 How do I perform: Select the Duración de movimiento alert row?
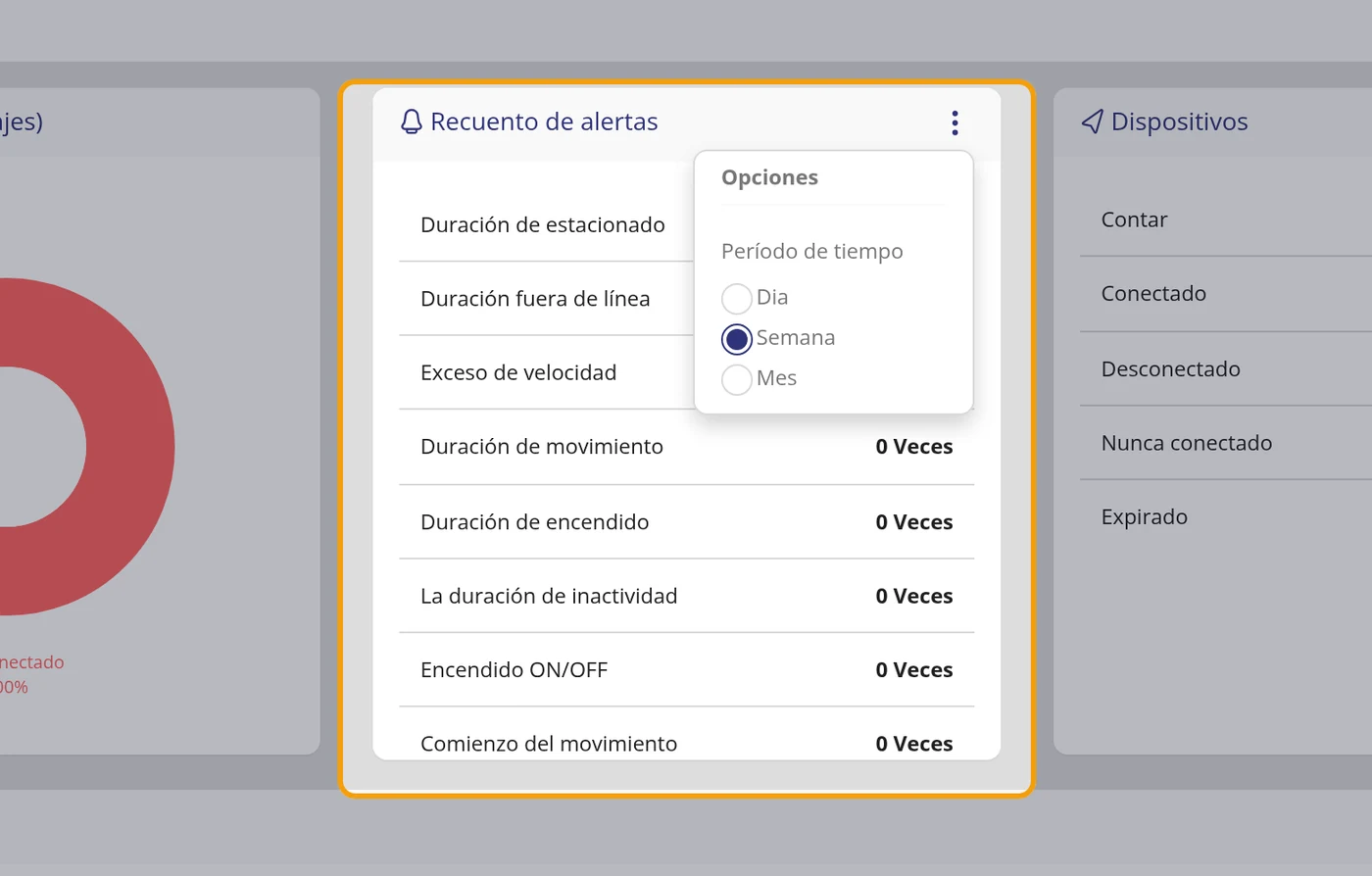(687, 447)
